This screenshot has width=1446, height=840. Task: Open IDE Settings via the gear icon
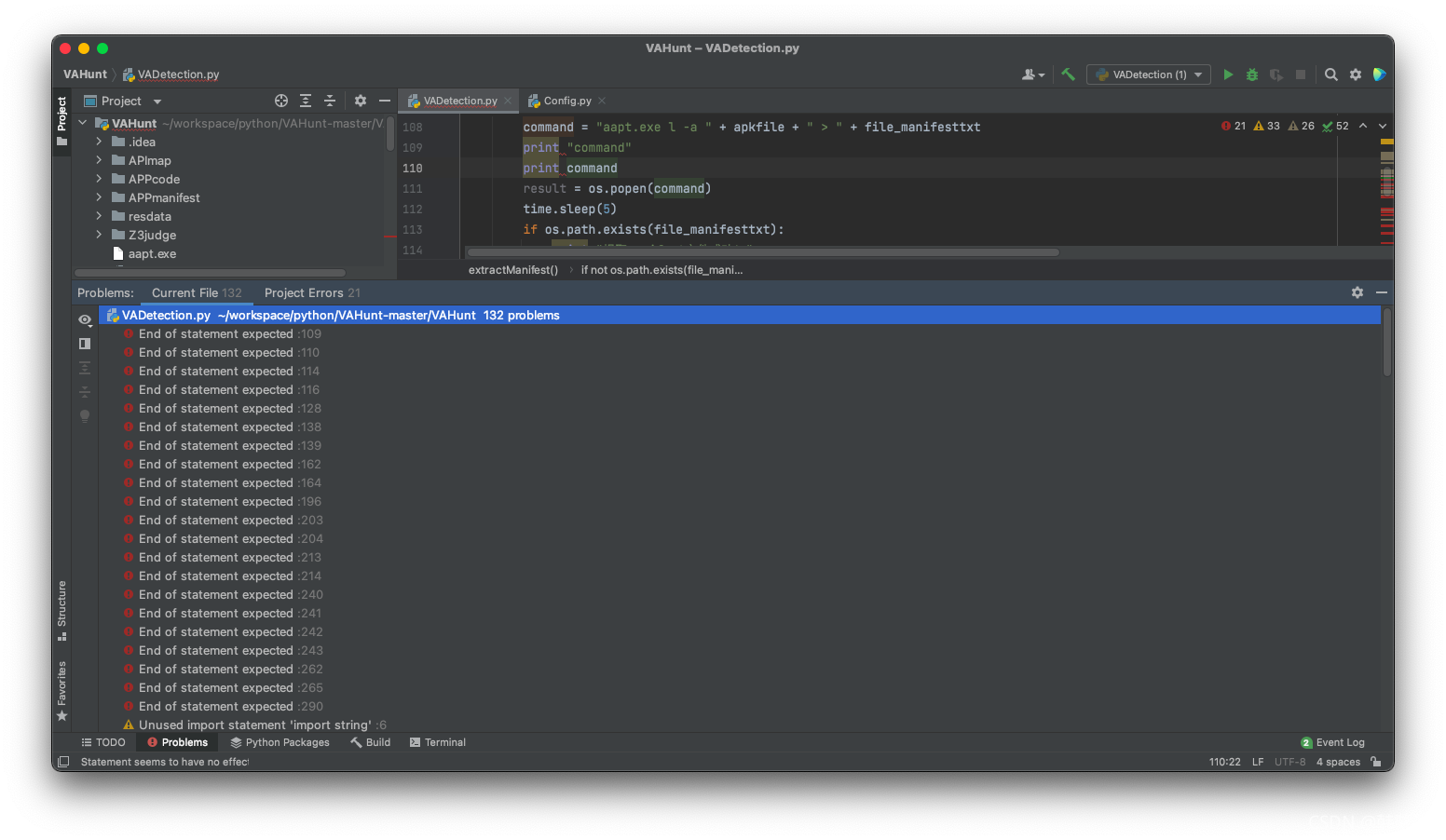click(x=1355, y=74)
